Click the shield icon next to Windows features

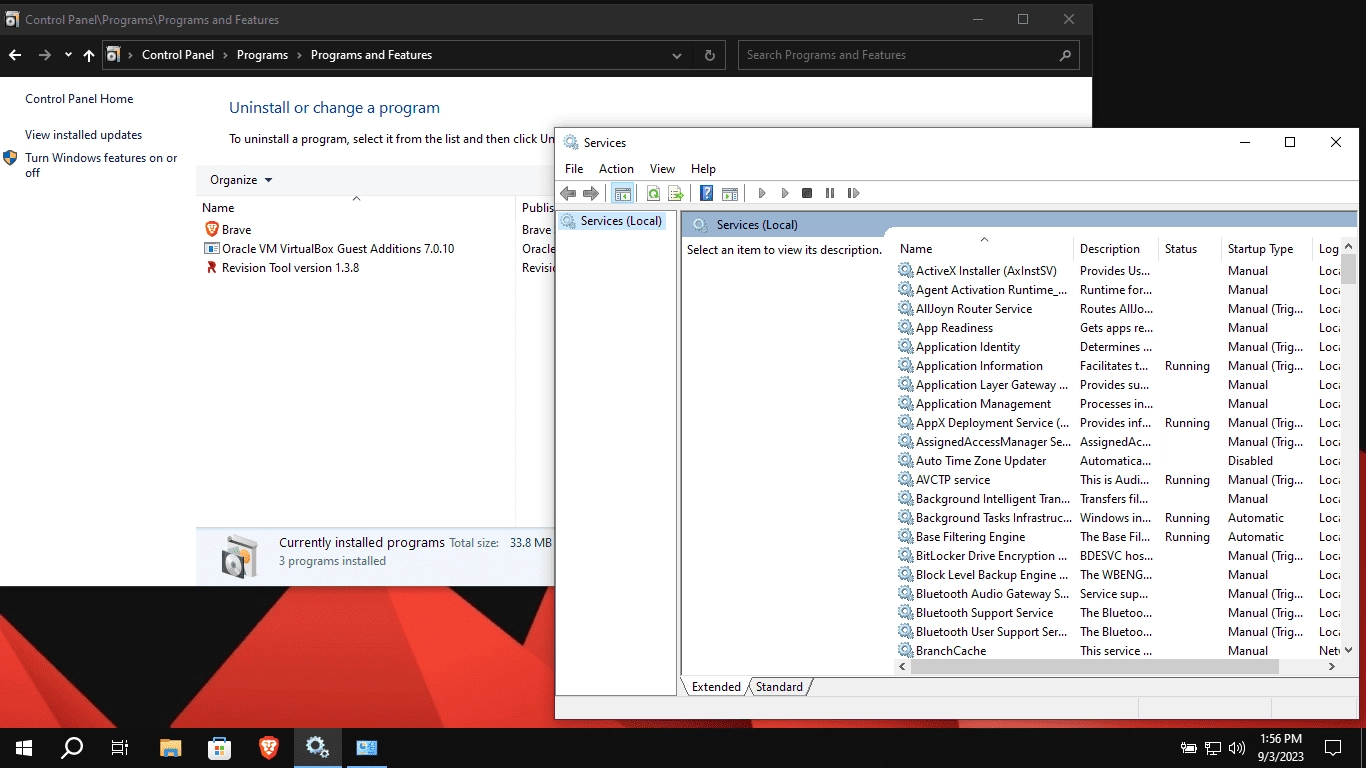tap(10, 158)
